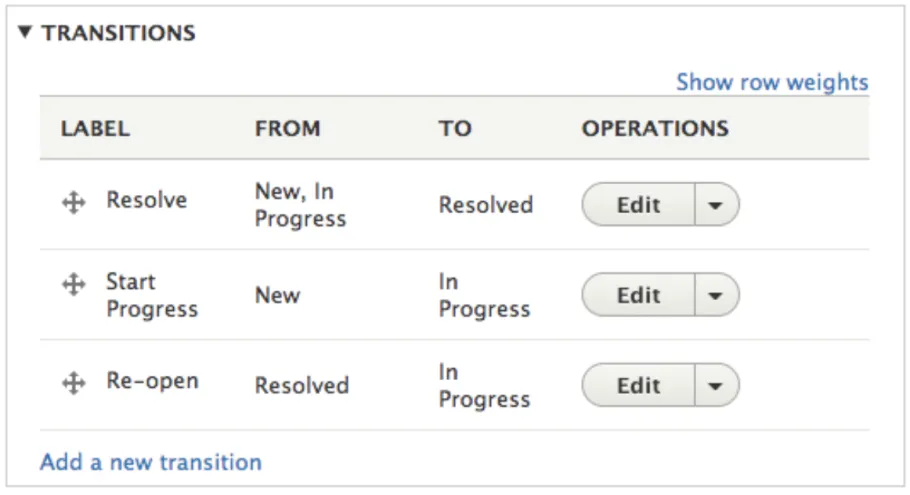The image size is (910, 495).
Task: Open dropdown arrow next to Resolve's Edit
Action: click(x=716, y=205)
